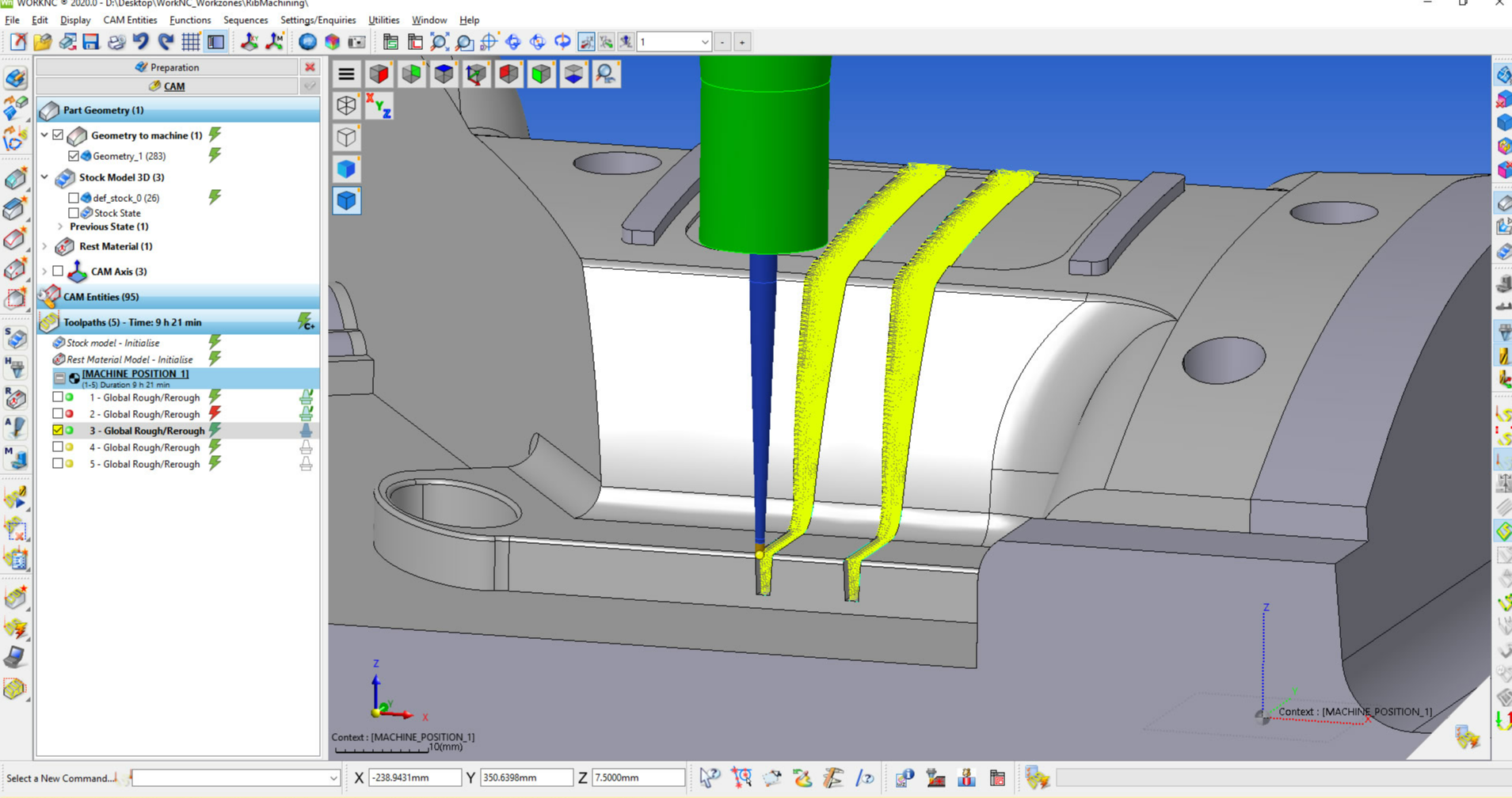
Task: Expand the CAM Axis (3) node
Action: (x=44, y=272)
